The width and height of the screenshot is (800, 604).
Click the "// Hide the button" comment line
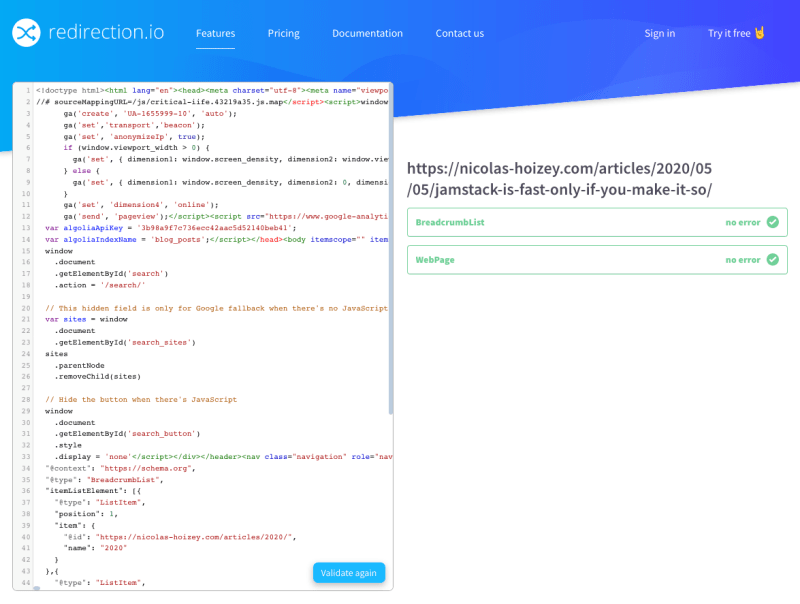pyautogui.click(x=141, y=399)
